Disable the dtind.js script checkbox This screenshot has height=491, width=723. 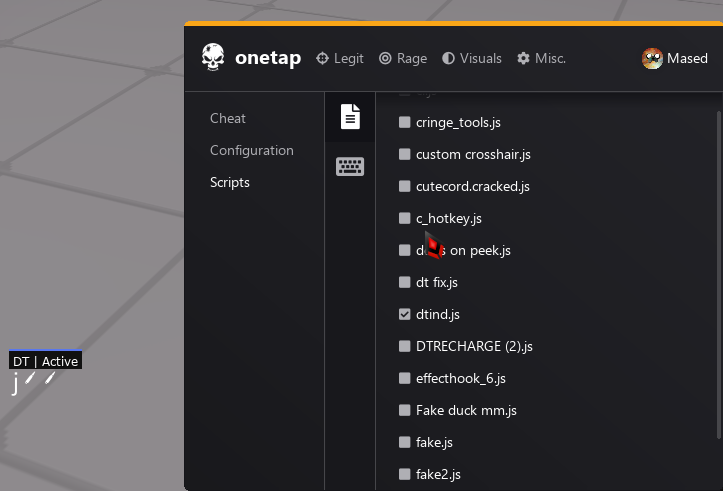pyautogui.click(x=405, y=314)
